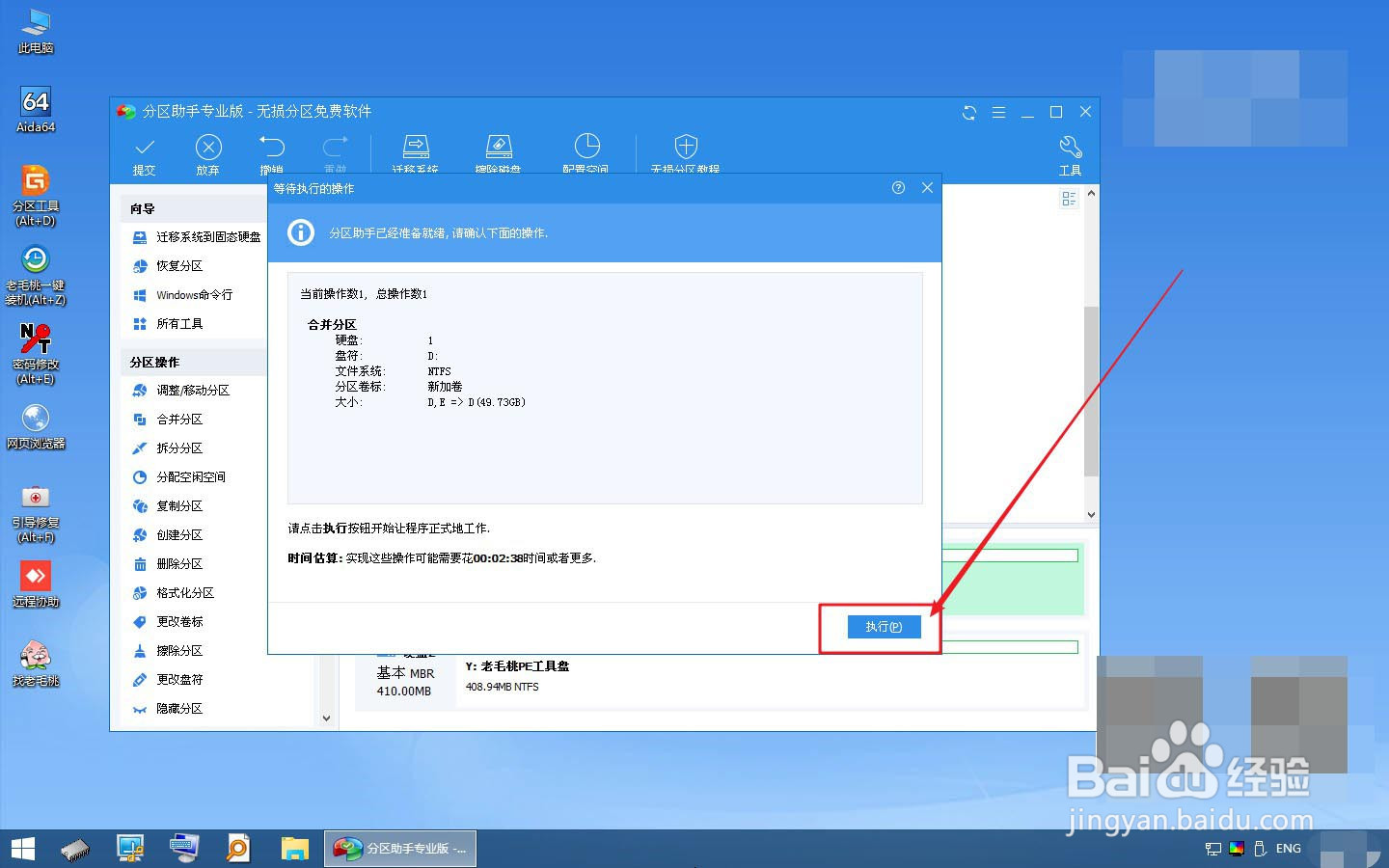This screenshot has width=1389, height=868.
Task: Open help in the pending operations dialog
Action: coord(898,188)
